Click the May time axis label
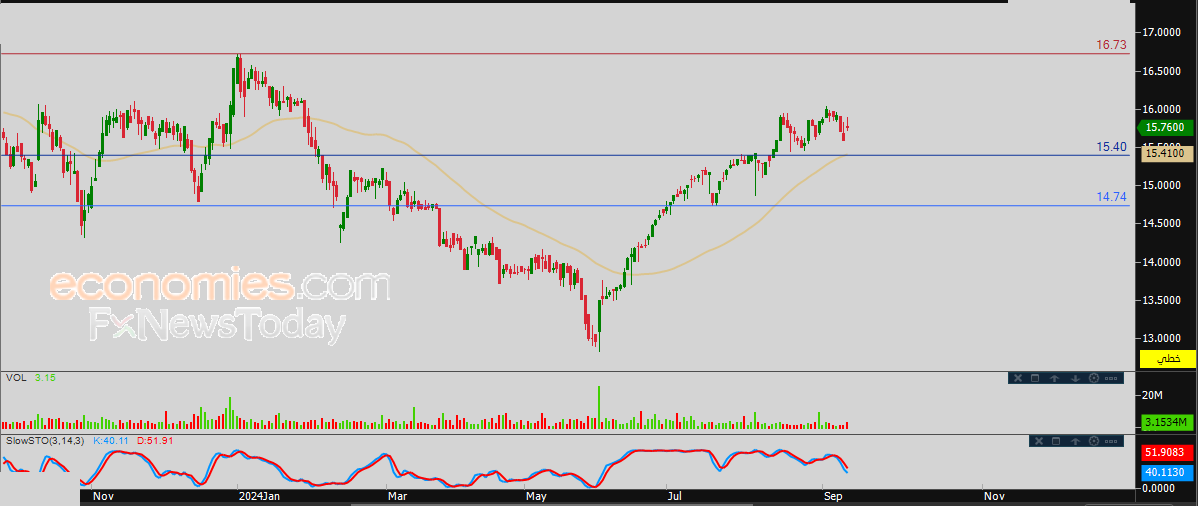 point(536,497)
